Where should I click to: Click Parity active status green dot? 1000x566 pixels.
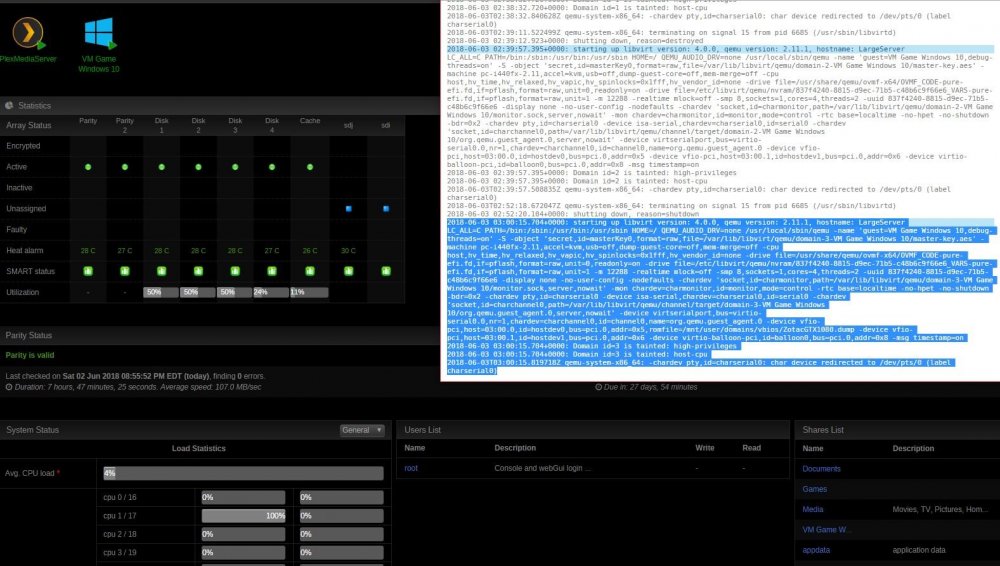coord(88,167)
